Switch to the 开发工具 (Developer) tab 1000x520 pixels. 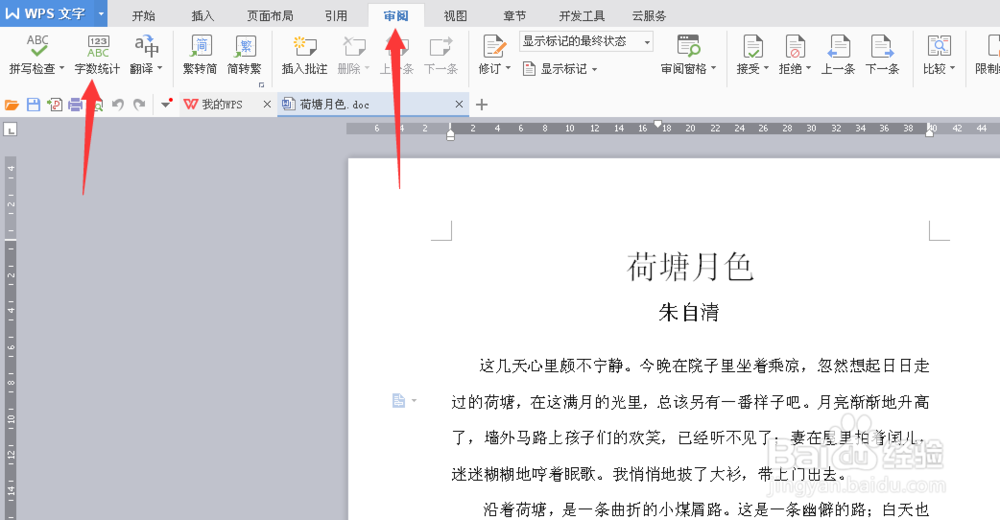pyautogui.click(x=582, y=16)
